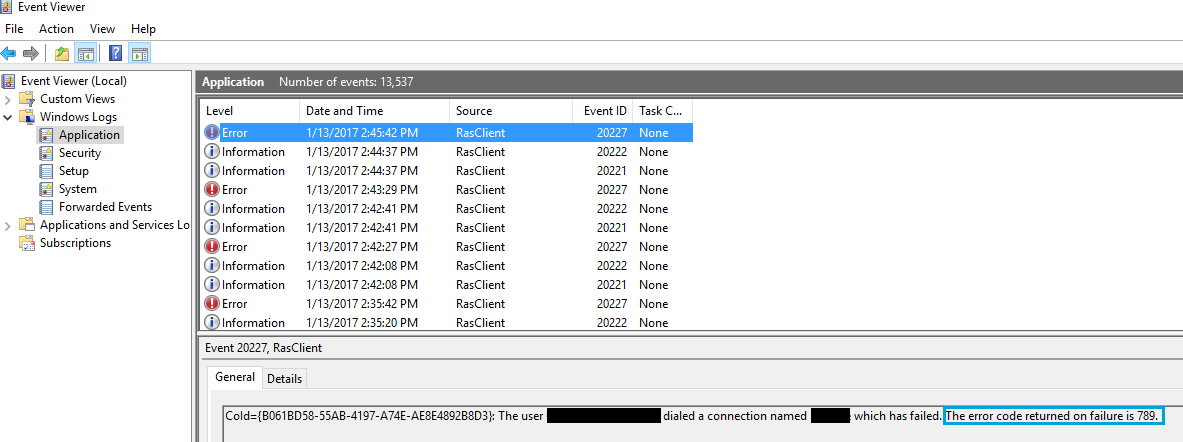Image resolution: width=1183 pixels, height=442 pixels.
Task: Click the Up One Level folder icon
Action: [62, 53]
